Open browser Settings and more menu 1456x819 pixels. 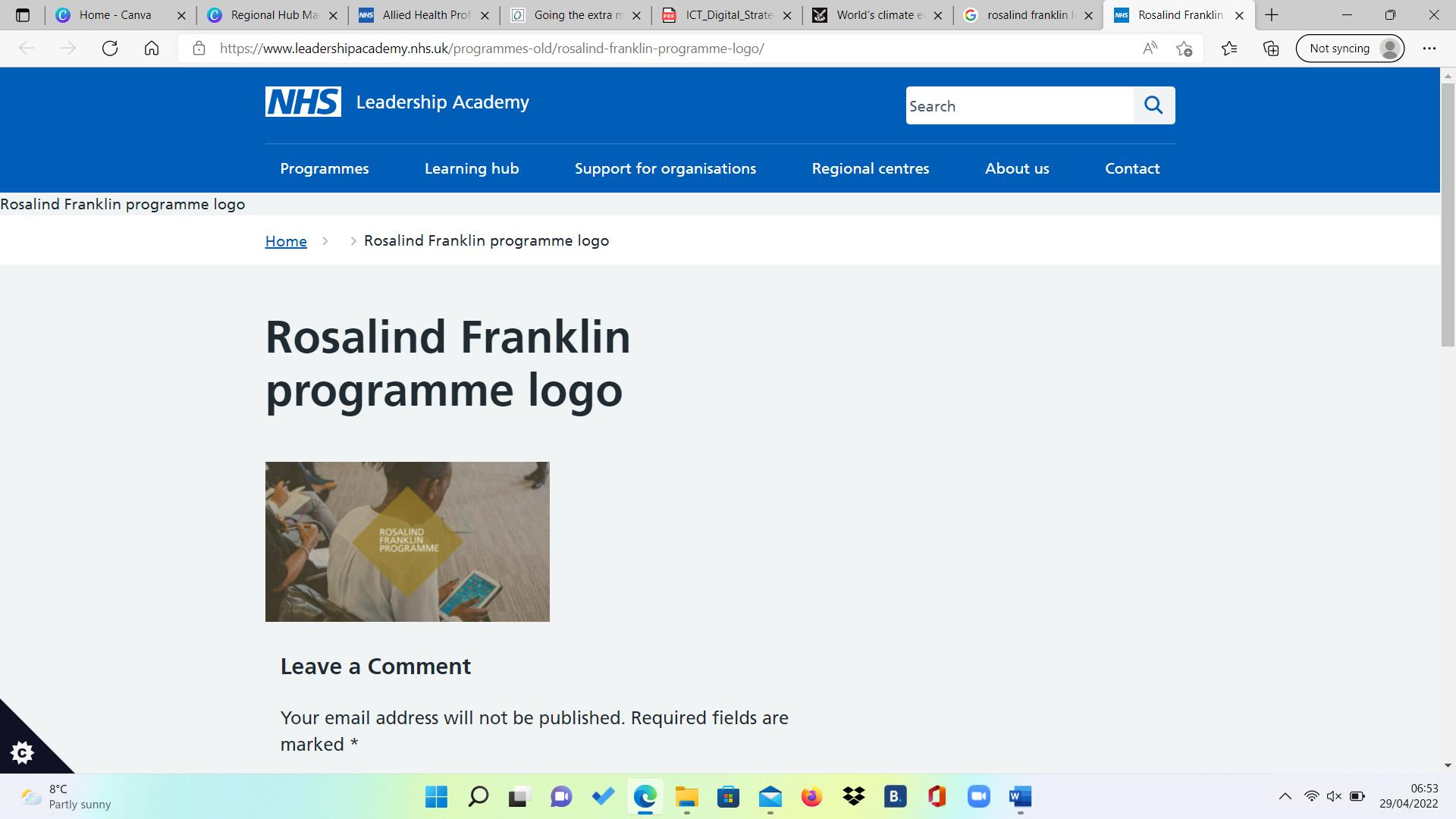(x=1429, y=49)
